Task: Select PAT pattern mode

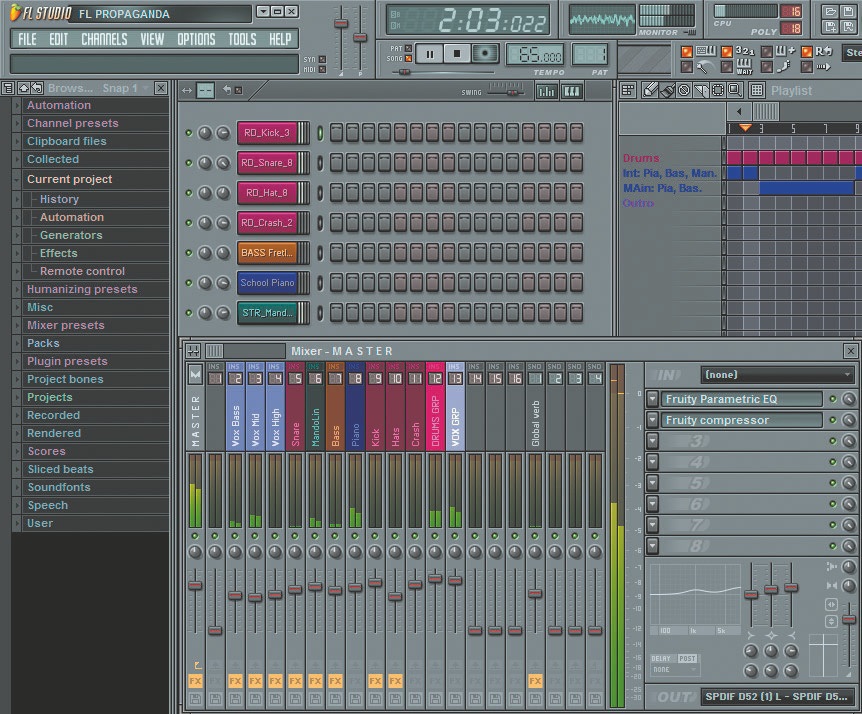Action: click(408, 48)
